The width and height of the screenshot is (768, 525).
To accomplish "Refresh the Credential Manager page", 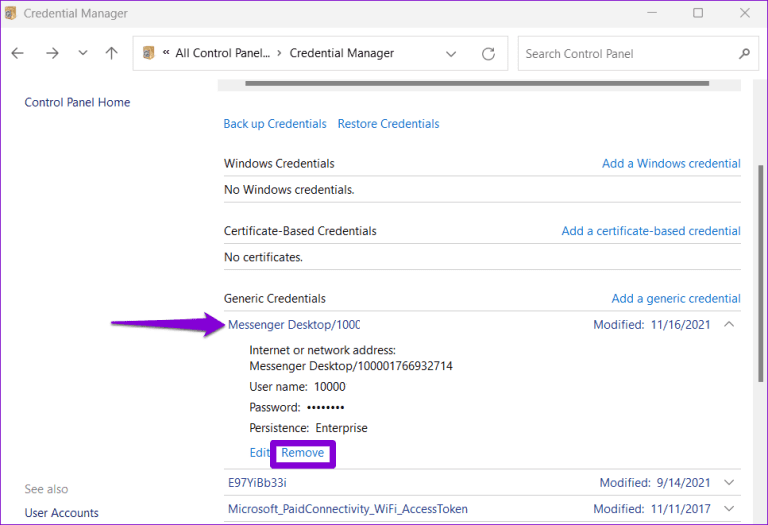I will pyautogui.click(x=488, y=53).
